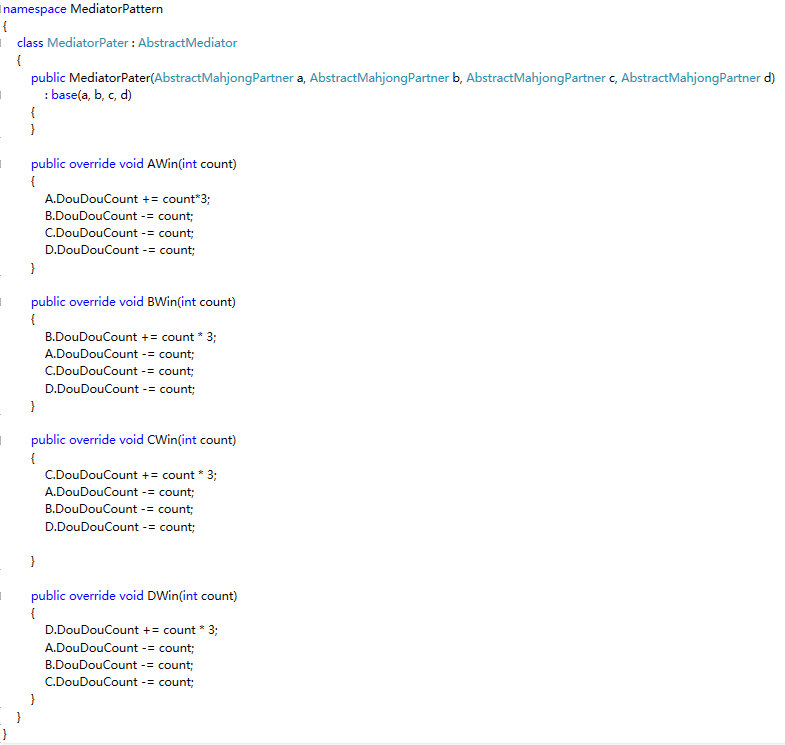Click the 'AWin(int count)' method name
The height and width of the screenshot is (745, 785).
tap(192, 164)
